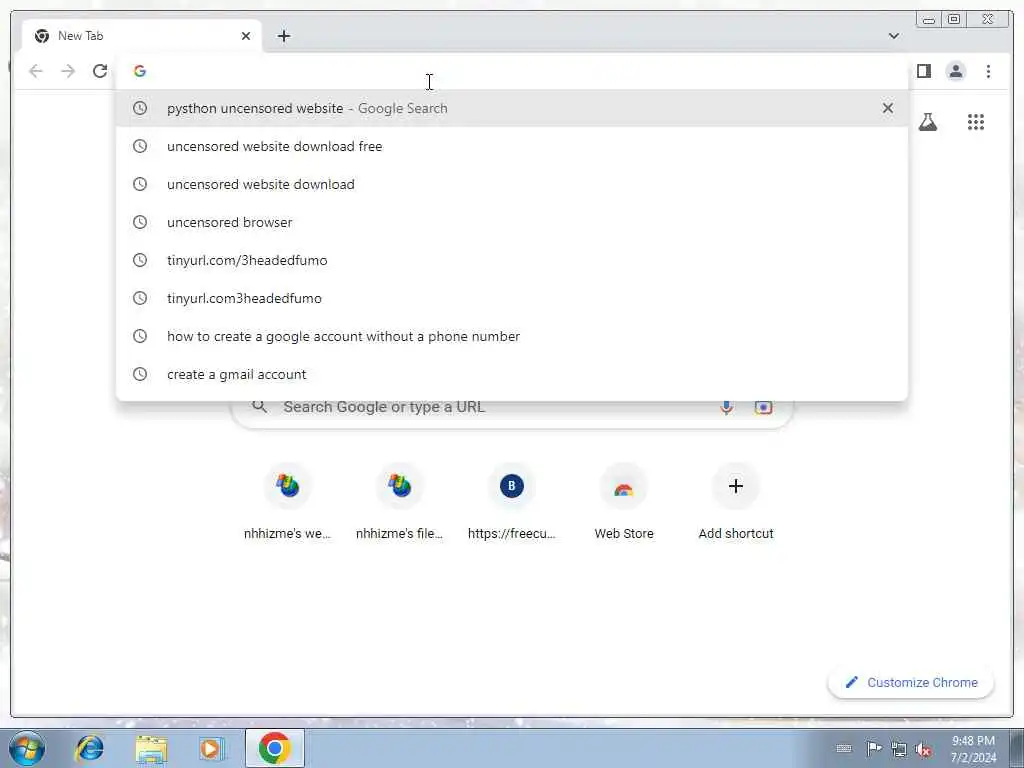Screen dimensions: 1024x768
Task: Click the browser back arrow
Action: [x=36, y=71]
